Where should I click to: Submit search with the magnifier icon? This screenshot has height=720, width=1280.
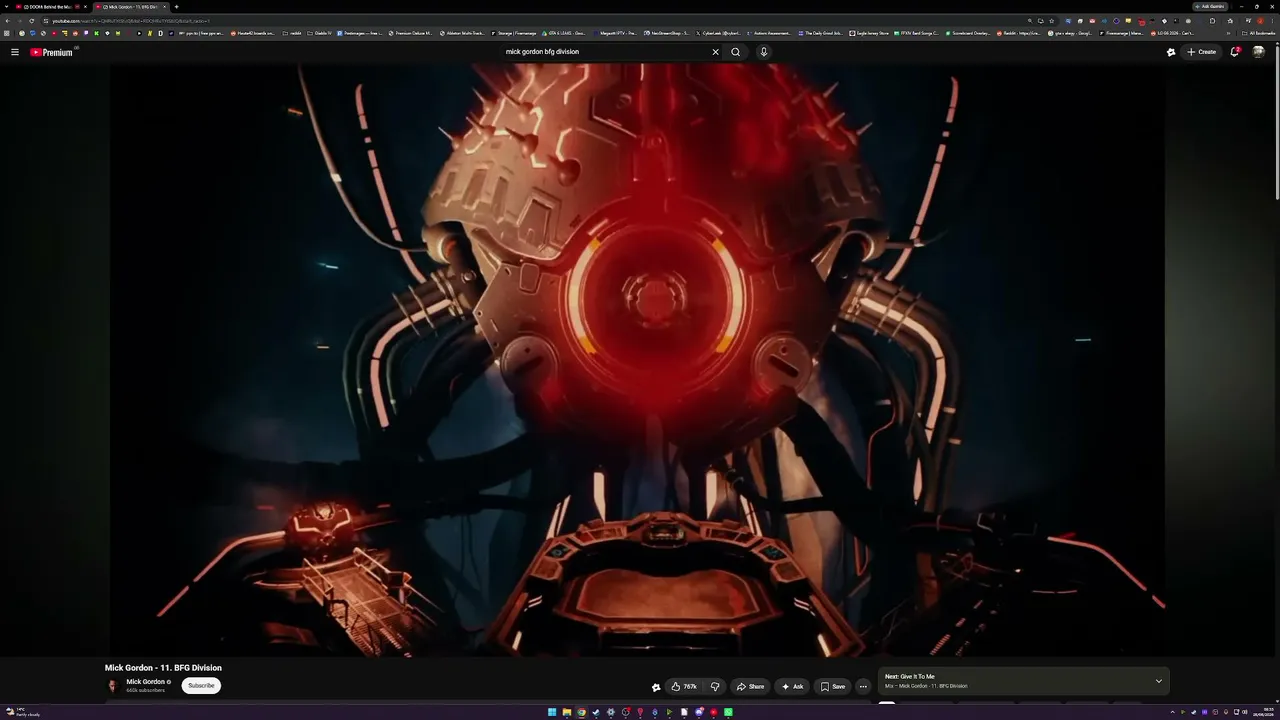pos(736,52)
